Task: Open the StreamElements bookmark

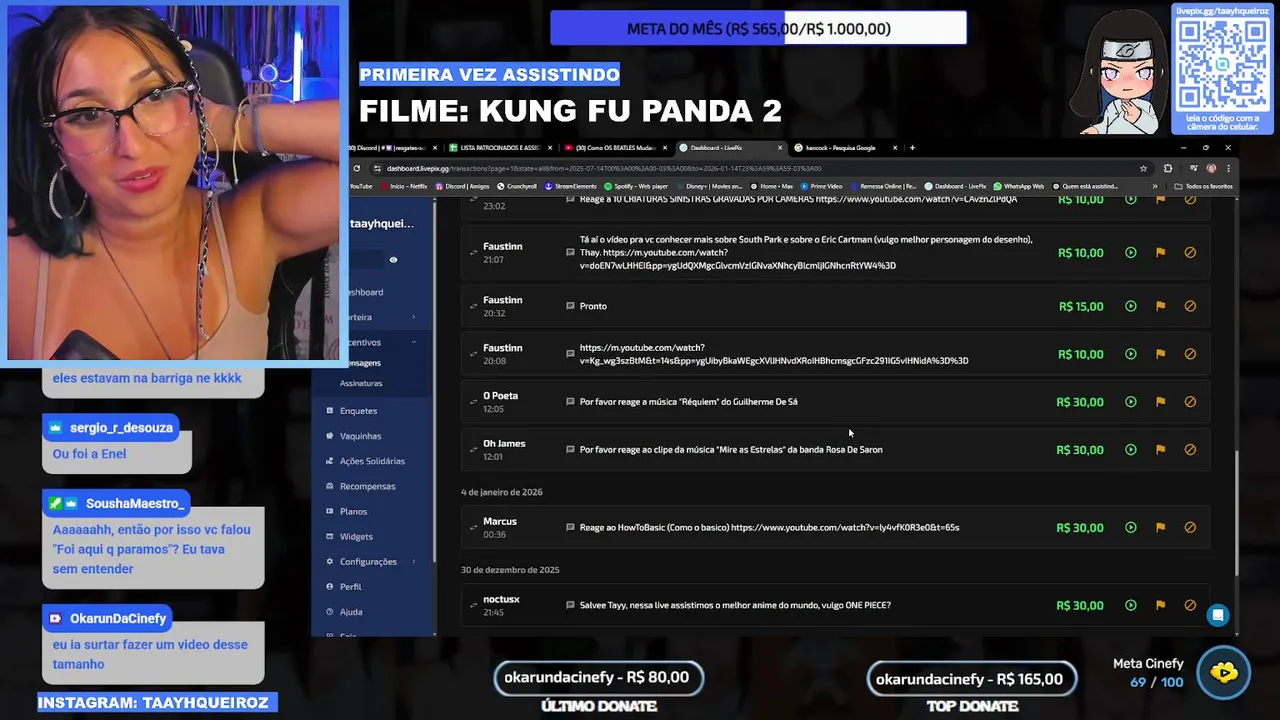Action: pyautogui.click(x=570, y=186)
